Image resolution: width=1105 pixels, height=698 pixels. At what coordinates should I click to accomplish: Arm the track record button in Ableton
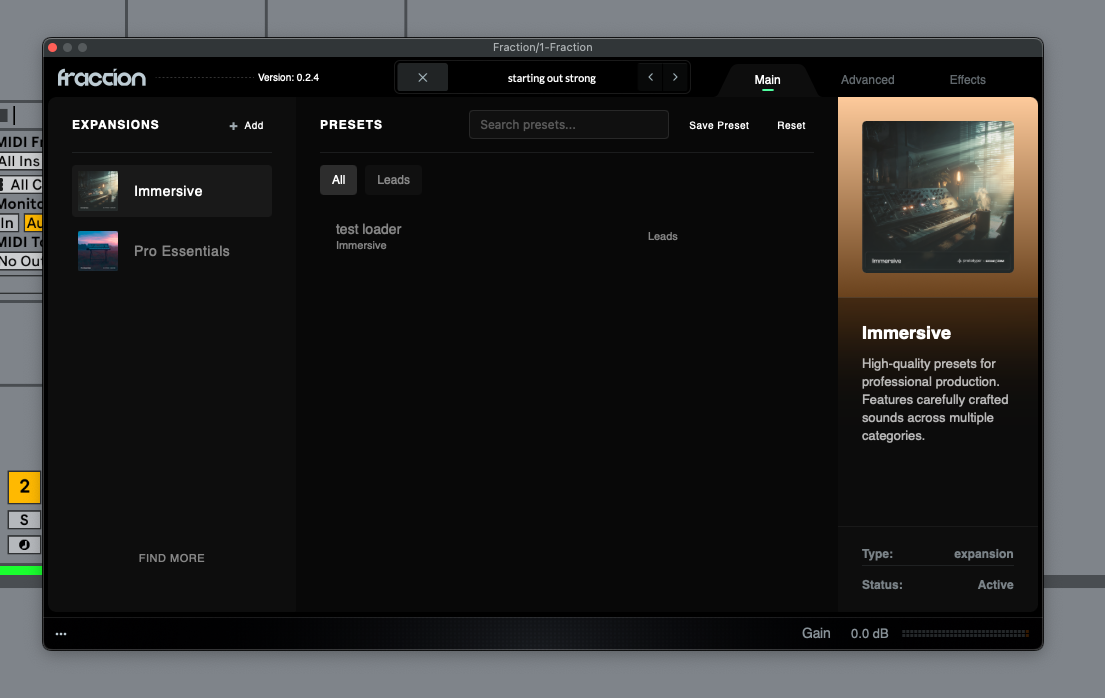[24, 544]
